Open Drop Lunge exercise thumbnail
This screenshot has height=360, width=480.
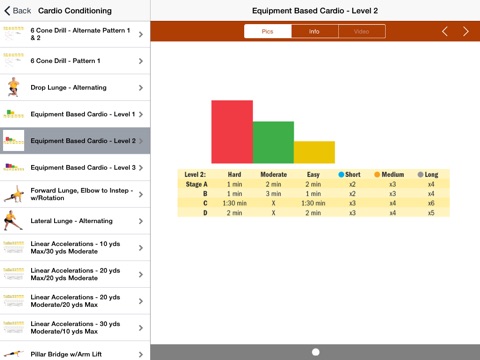coord(14,87)
